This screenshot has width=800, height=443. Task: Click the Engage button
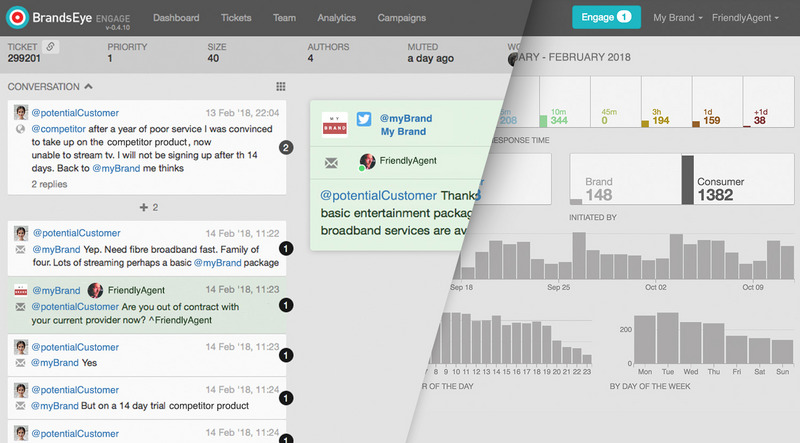(606, 17)
